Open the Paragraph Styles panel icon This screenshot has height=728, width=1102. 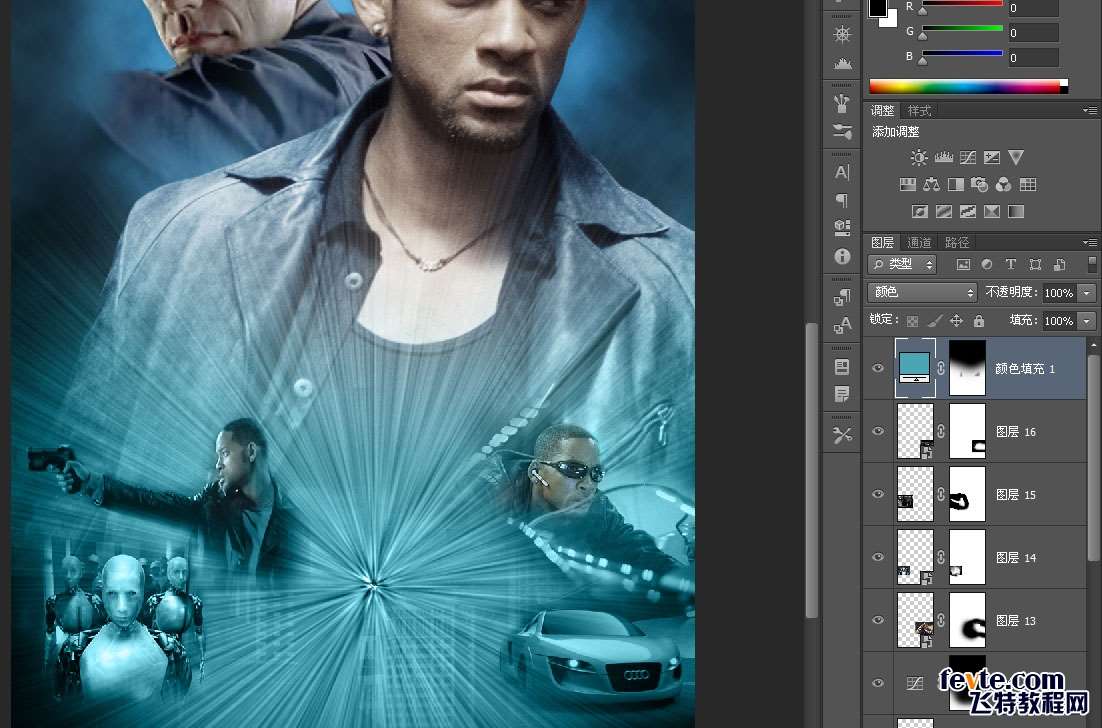(x=842, y=298)
